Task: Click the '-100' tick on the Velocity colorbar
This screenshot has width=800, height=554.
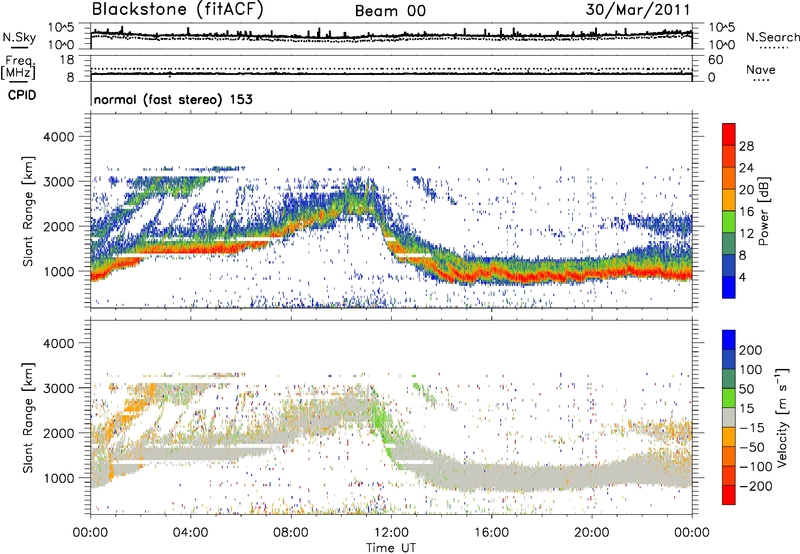Action: click(756, 467)
